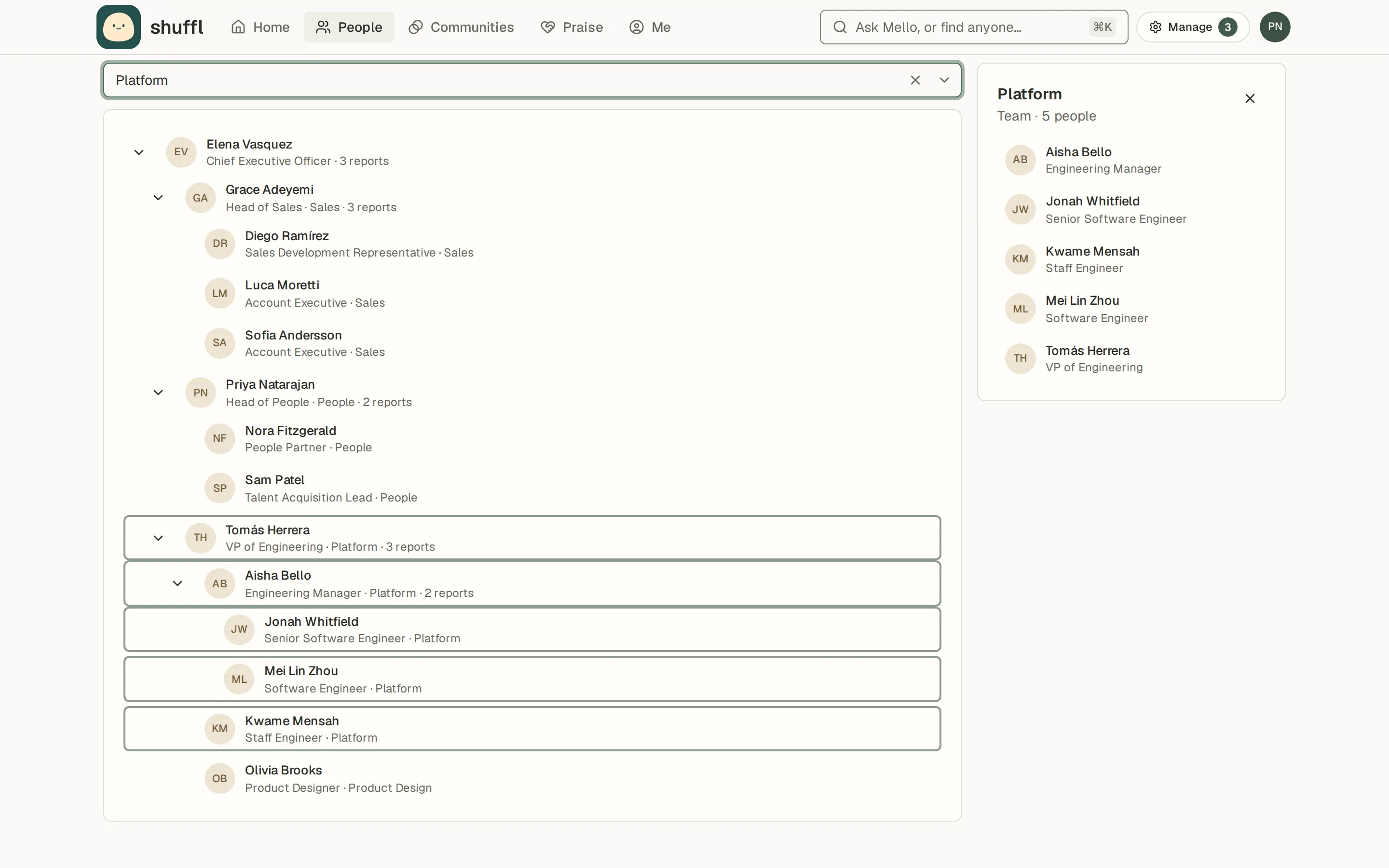Open Jonah Whitfield in the org tree
This screenshot has height=868, width=1389.
(532, 629)
